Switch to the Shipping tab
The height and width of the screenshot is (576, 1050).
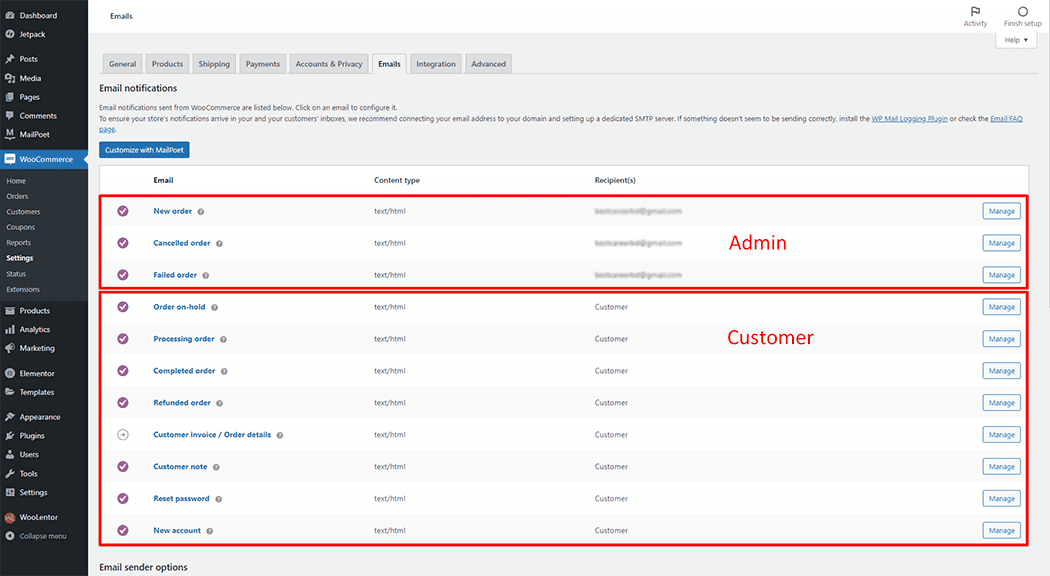214,64
